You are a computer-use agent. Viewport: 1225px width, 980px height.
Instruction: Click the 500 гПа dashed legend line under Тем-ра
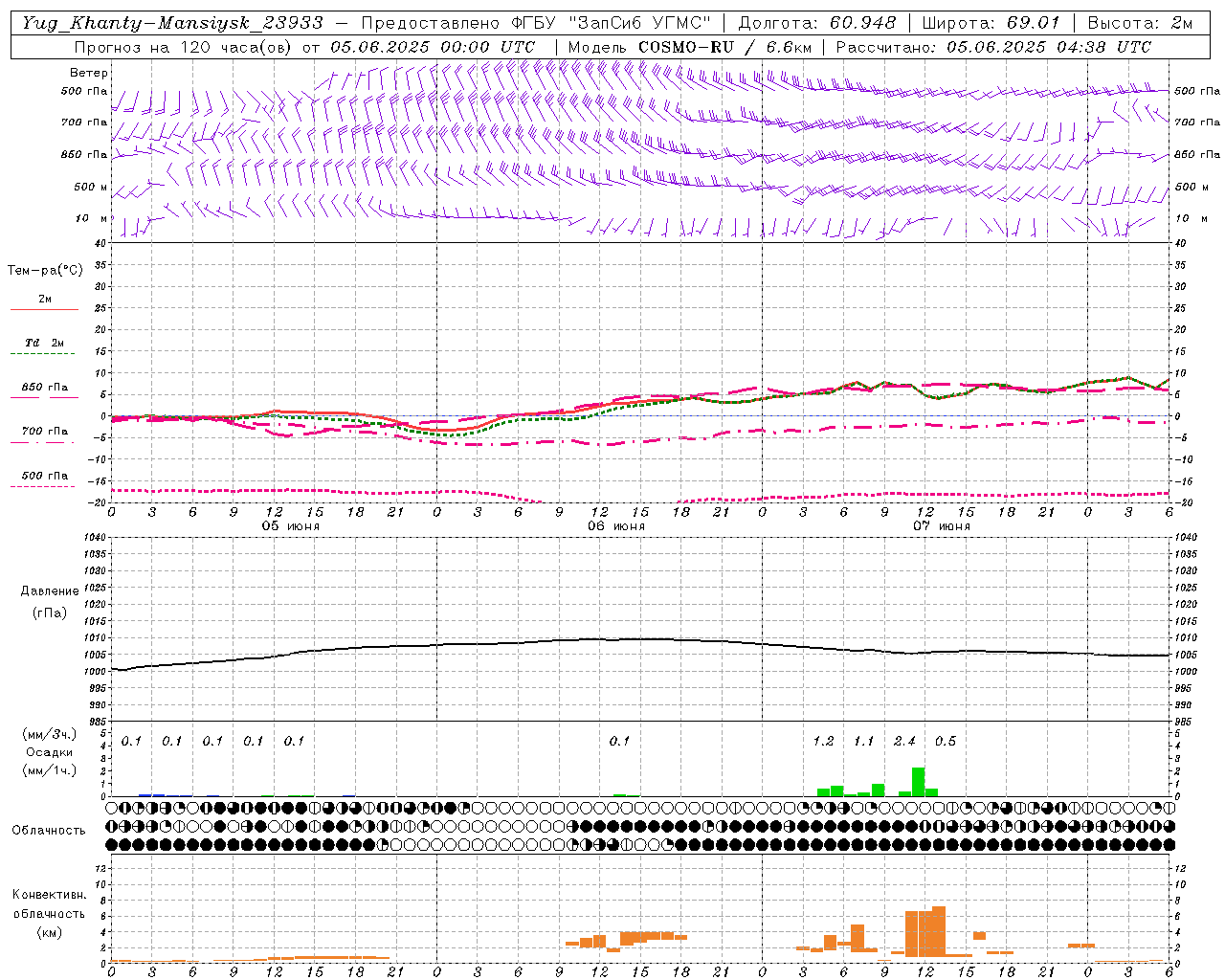pos(42,486)
